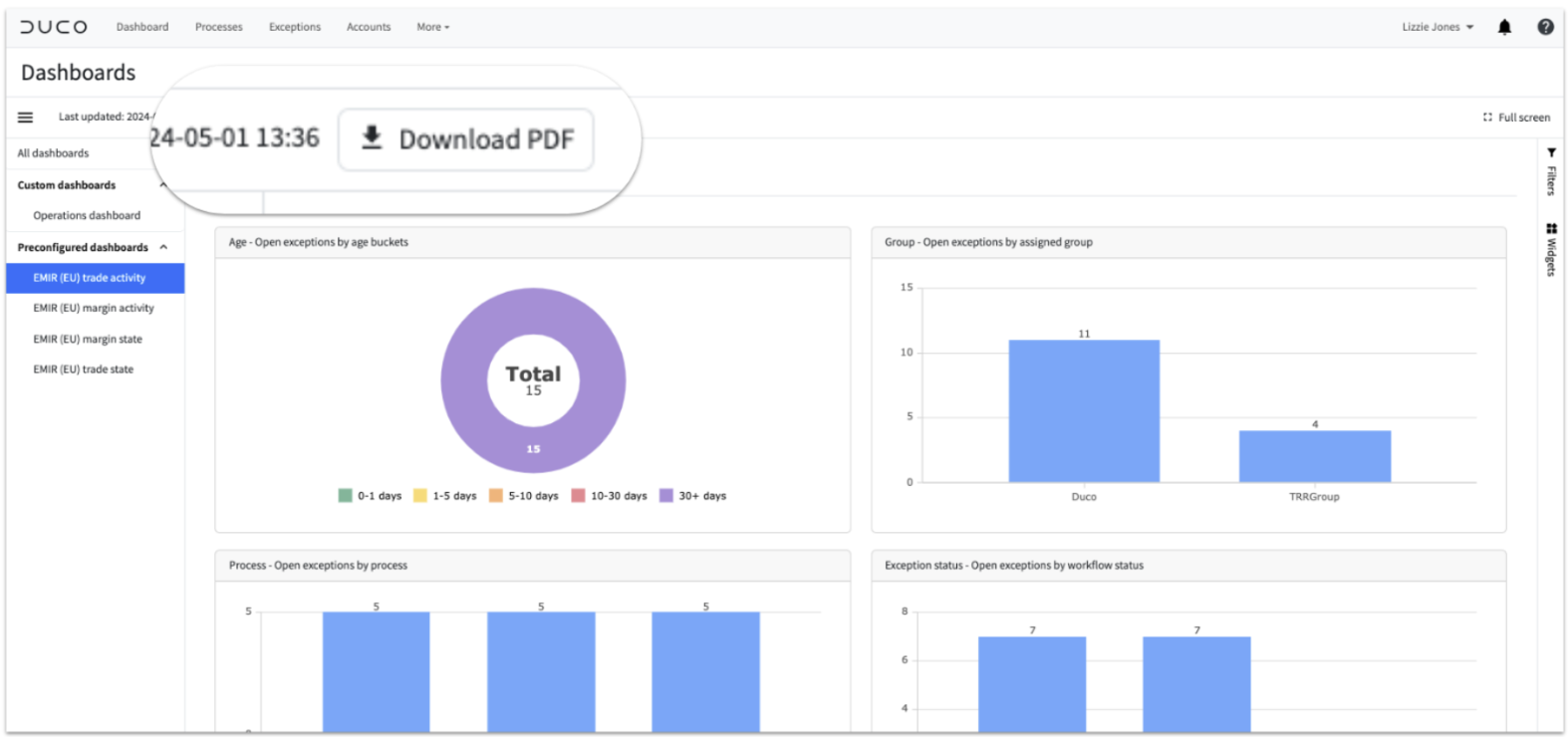Screen dimensions: 1568x737
Task: Open the help question mark icon
Action: (x=1545, y=27)
